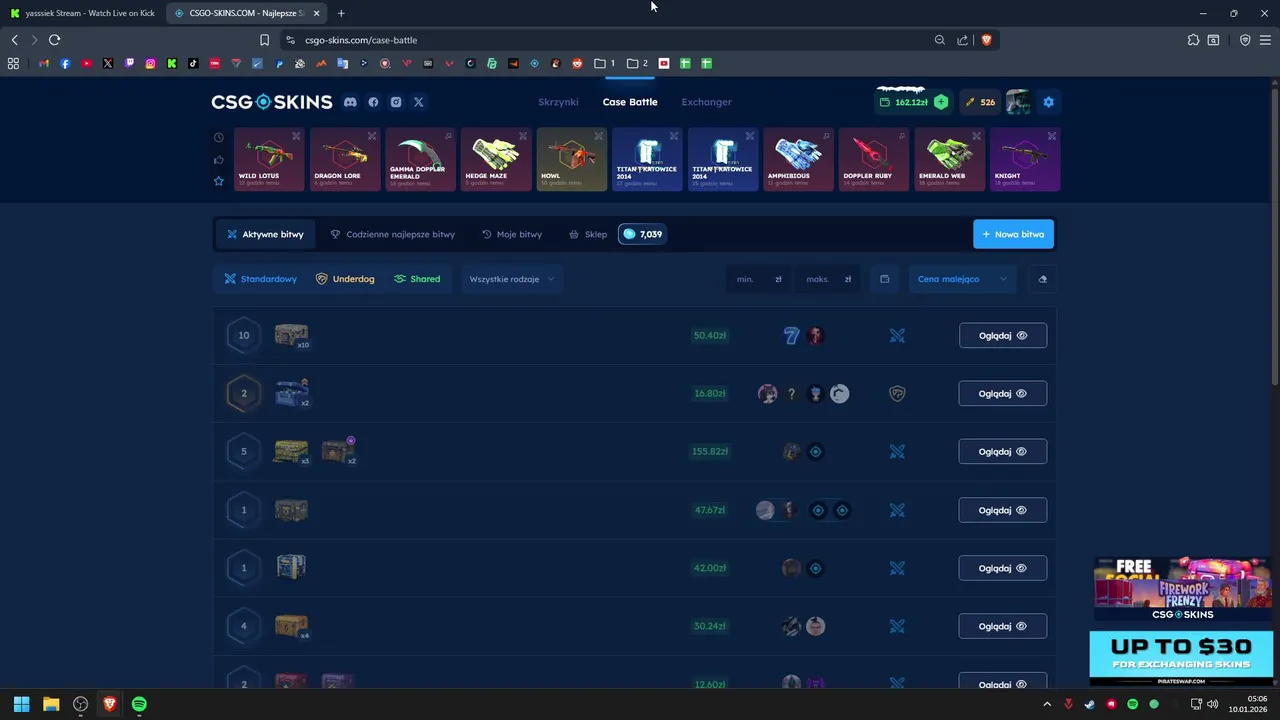
Task: Click Oglądaj for the 16.80zł battle
Action: [x=1003, y=393]
